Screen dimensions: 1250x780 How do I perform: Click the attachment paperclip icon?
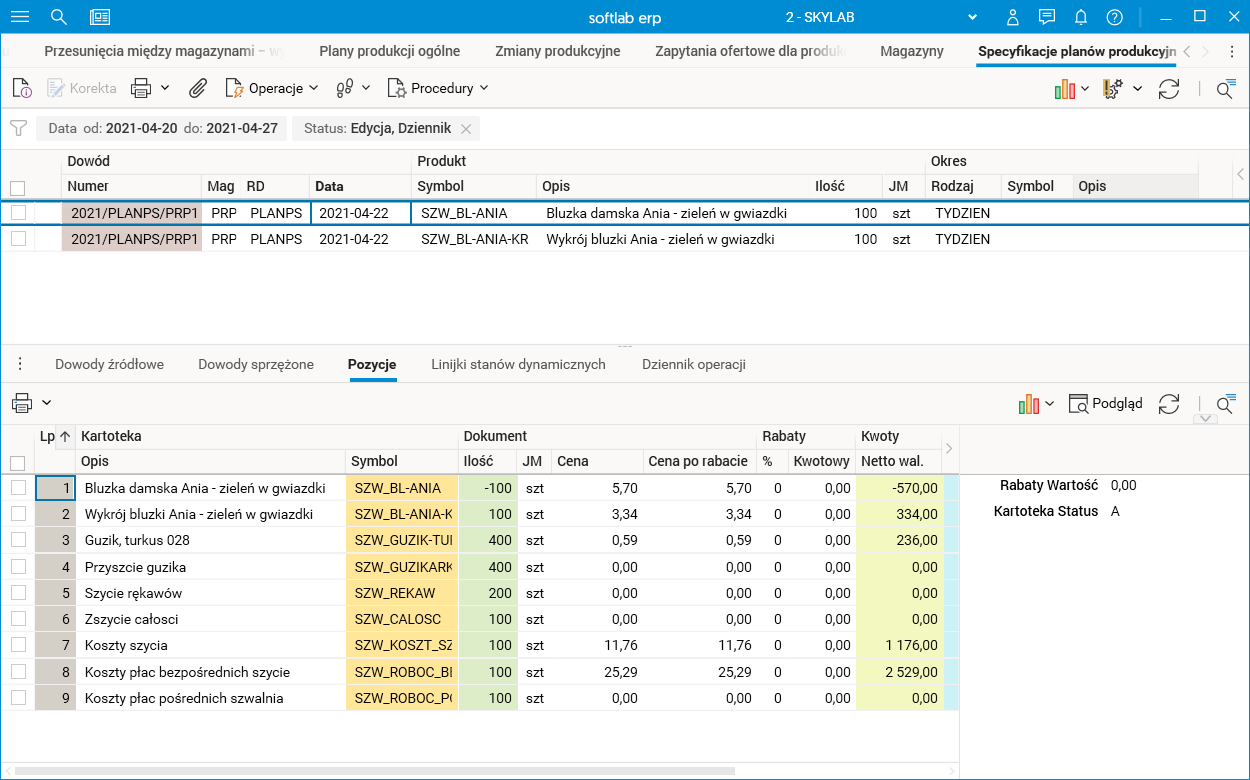point(198,88)
